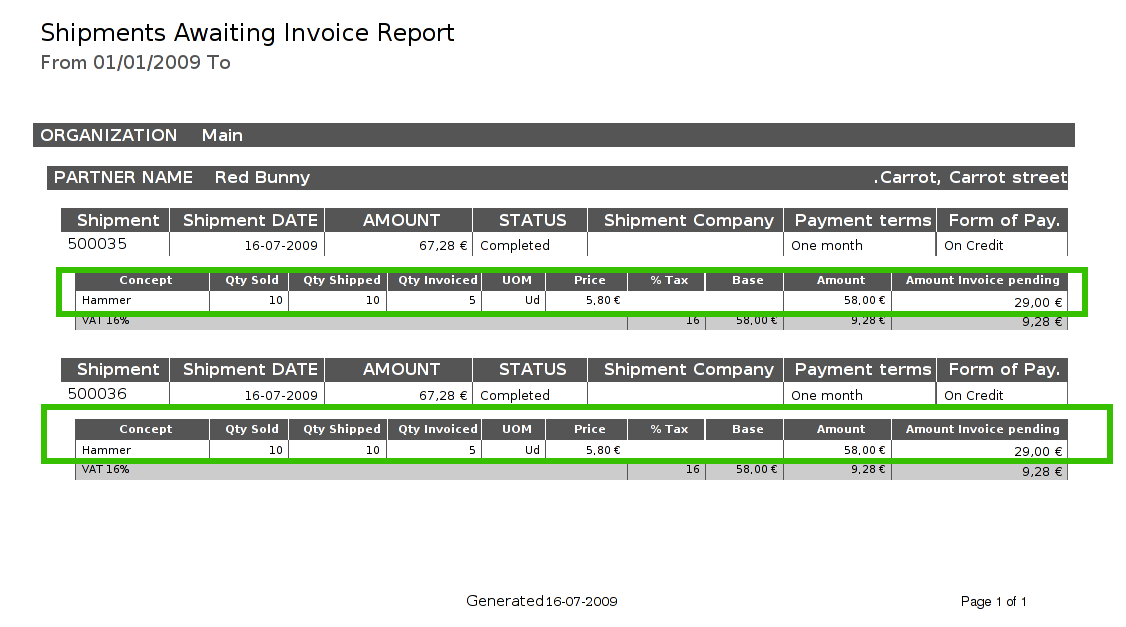Viewport: 1126px width, 627px height.
Task: Click the Generated 16-07-2009 footer text
Action: click(541, 601)
